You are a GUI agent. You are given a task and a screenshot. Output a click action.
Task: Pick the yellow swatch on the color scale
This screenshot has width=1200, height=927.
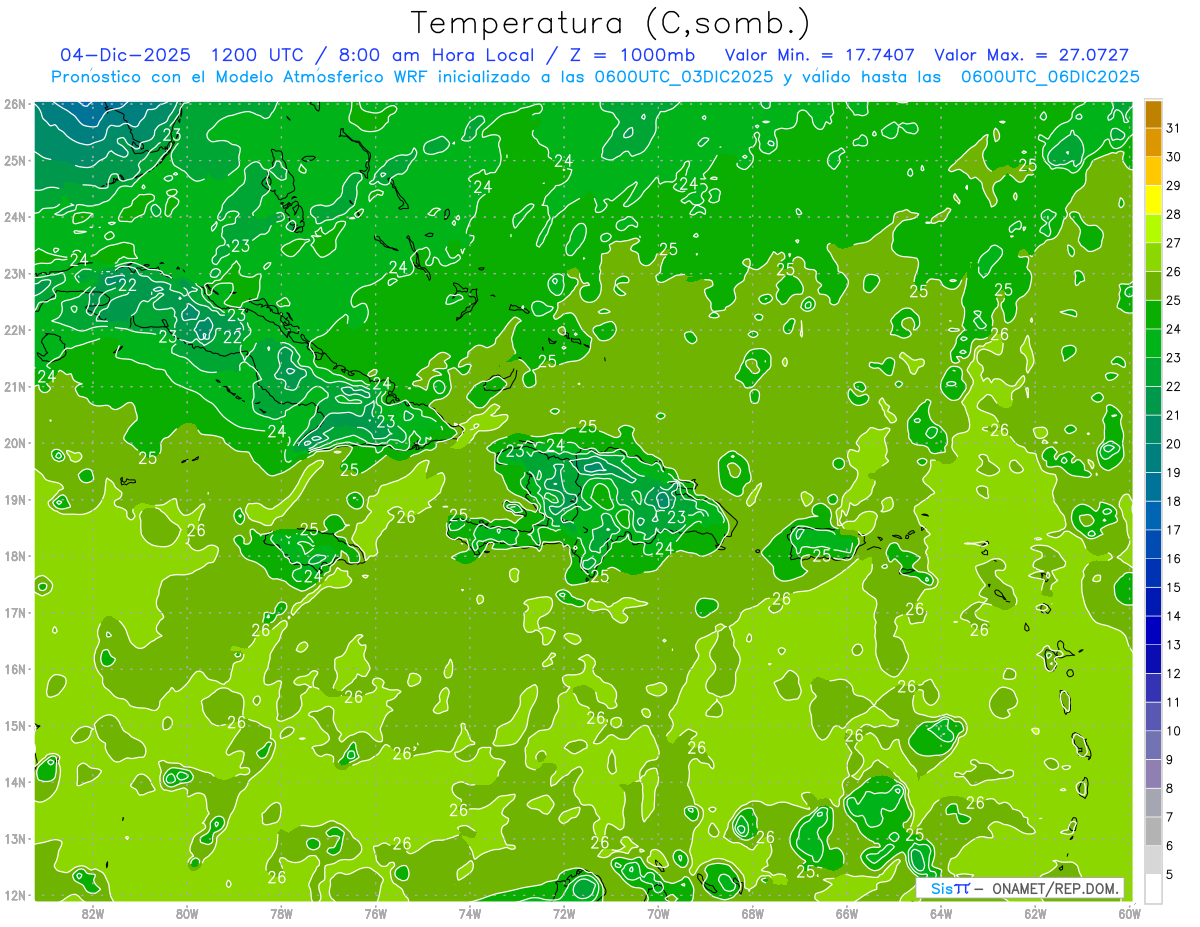pos(1153,198)
